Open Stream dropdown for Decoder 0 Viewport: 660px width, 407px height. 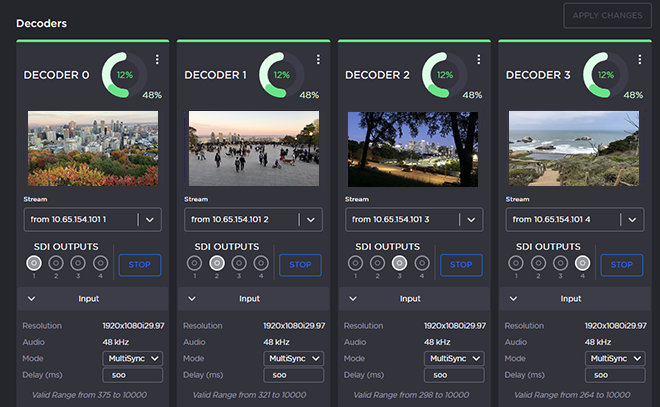tap(90, 219)
